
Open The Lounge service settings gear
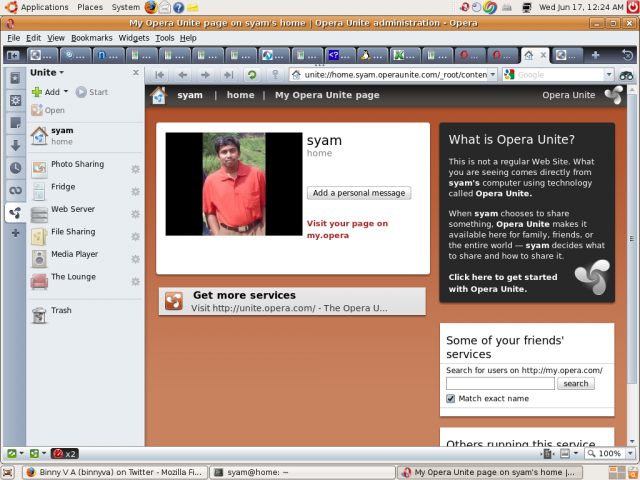pos(136,281)
